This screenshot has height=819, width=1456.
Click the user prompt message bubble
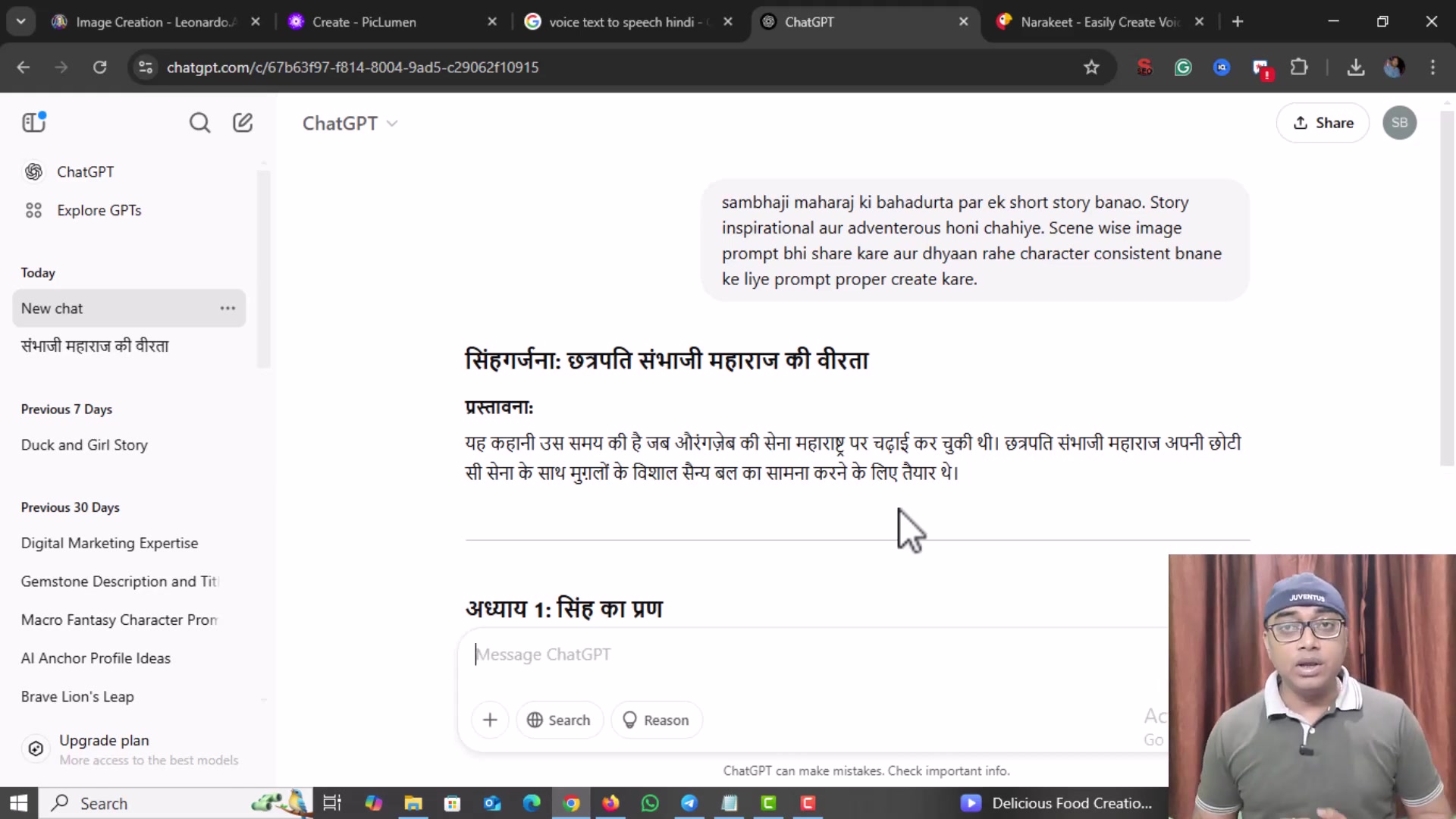(974, 241)
